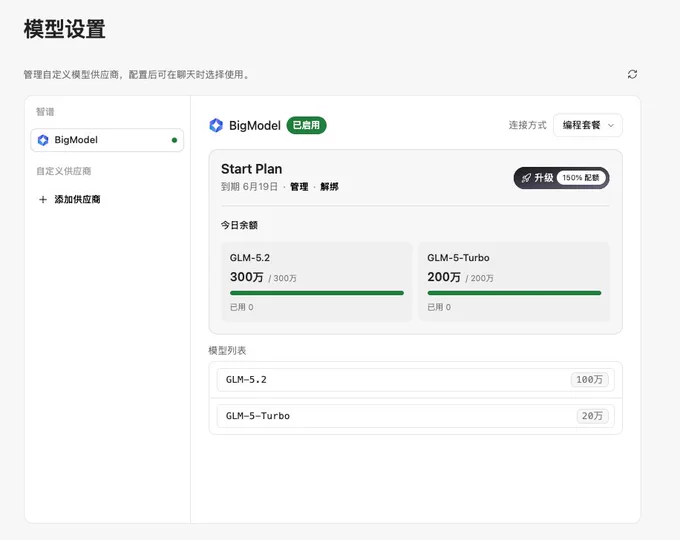Image resolution: width=680 pixels, height=540 pixels.
Task: Click the 20万 badge
Action: 592,416
